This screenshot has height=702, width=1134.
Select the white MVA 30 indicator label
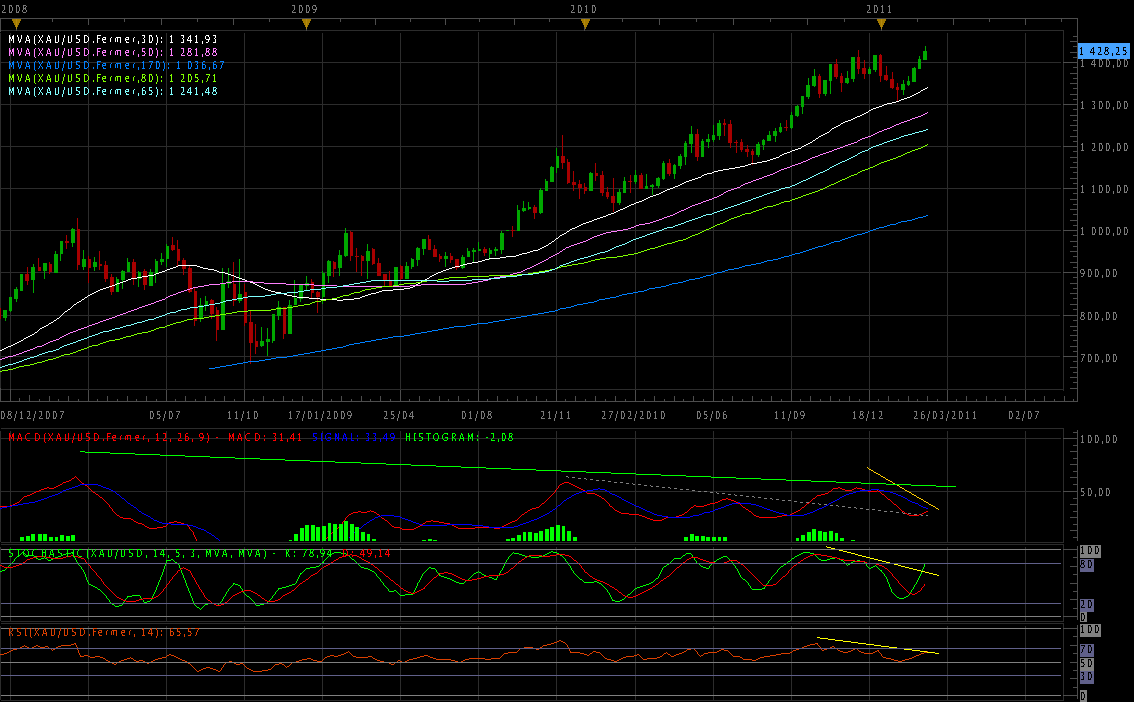click(x=113, y=39)
